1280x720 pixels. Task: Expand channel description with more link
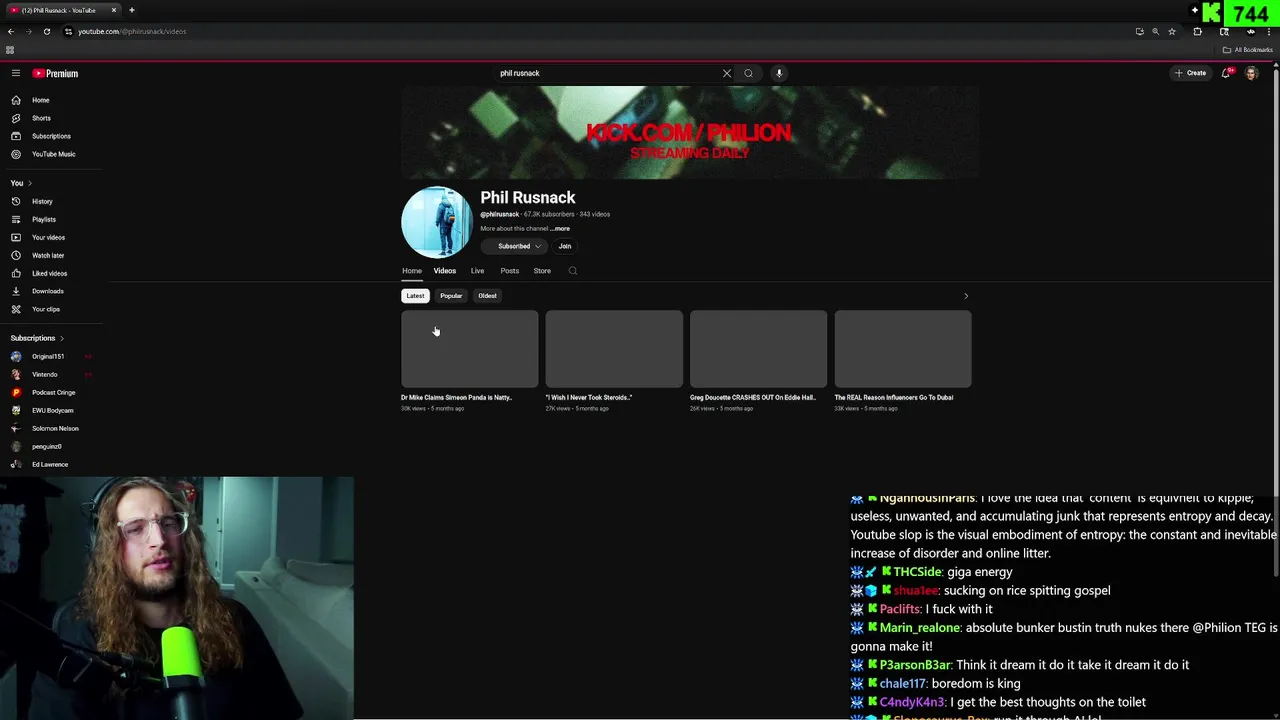[x=561, y=229]
